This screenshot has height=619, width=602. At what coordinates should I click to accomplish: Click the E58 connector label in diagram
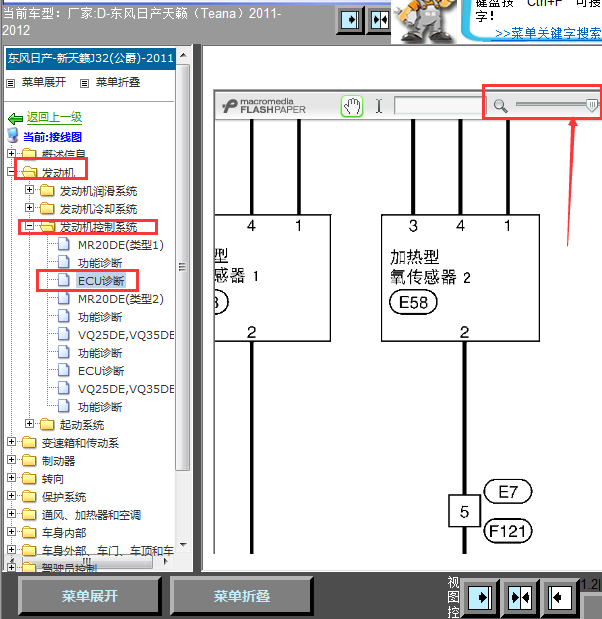click(x=413, y=302)
